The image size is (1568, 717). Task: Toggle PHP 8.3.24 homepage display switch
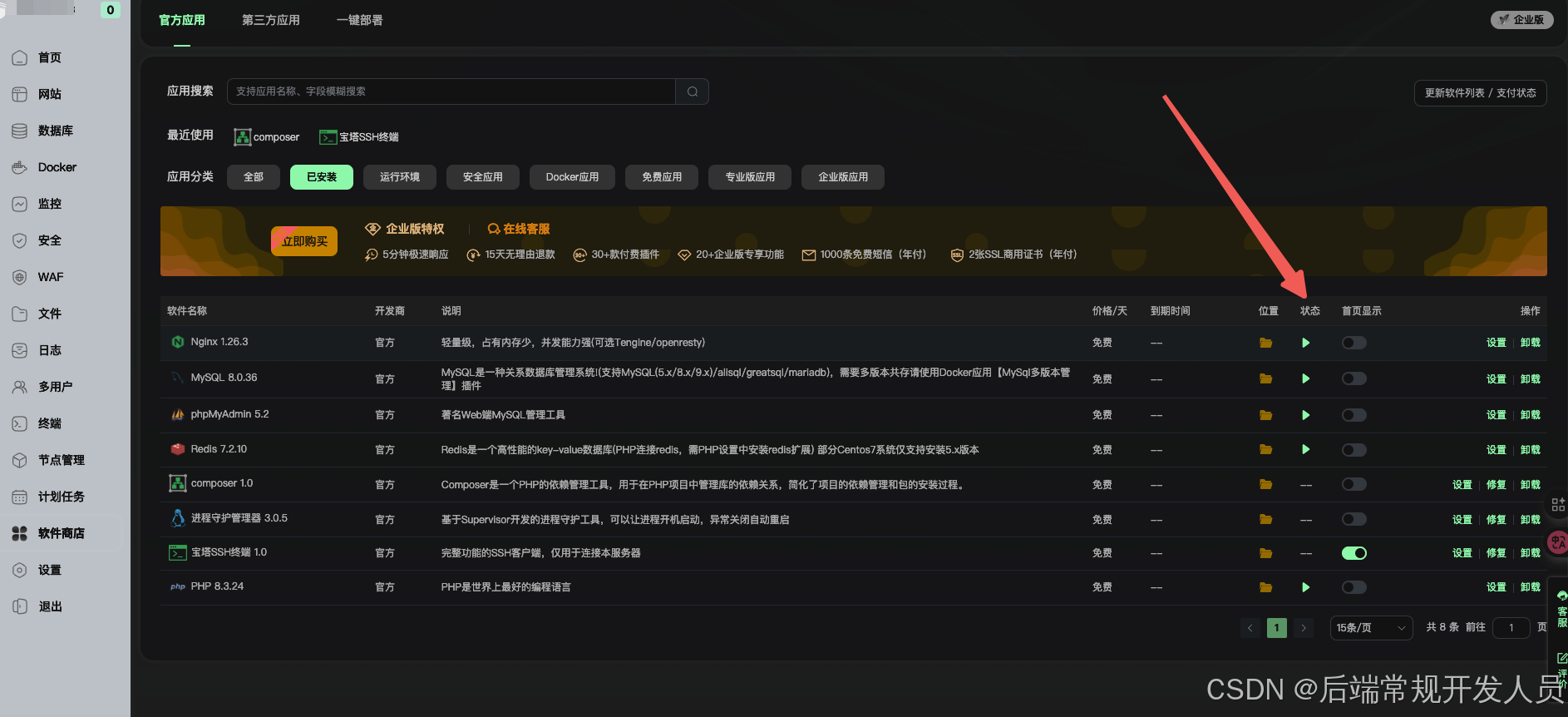coord(1354,587)
